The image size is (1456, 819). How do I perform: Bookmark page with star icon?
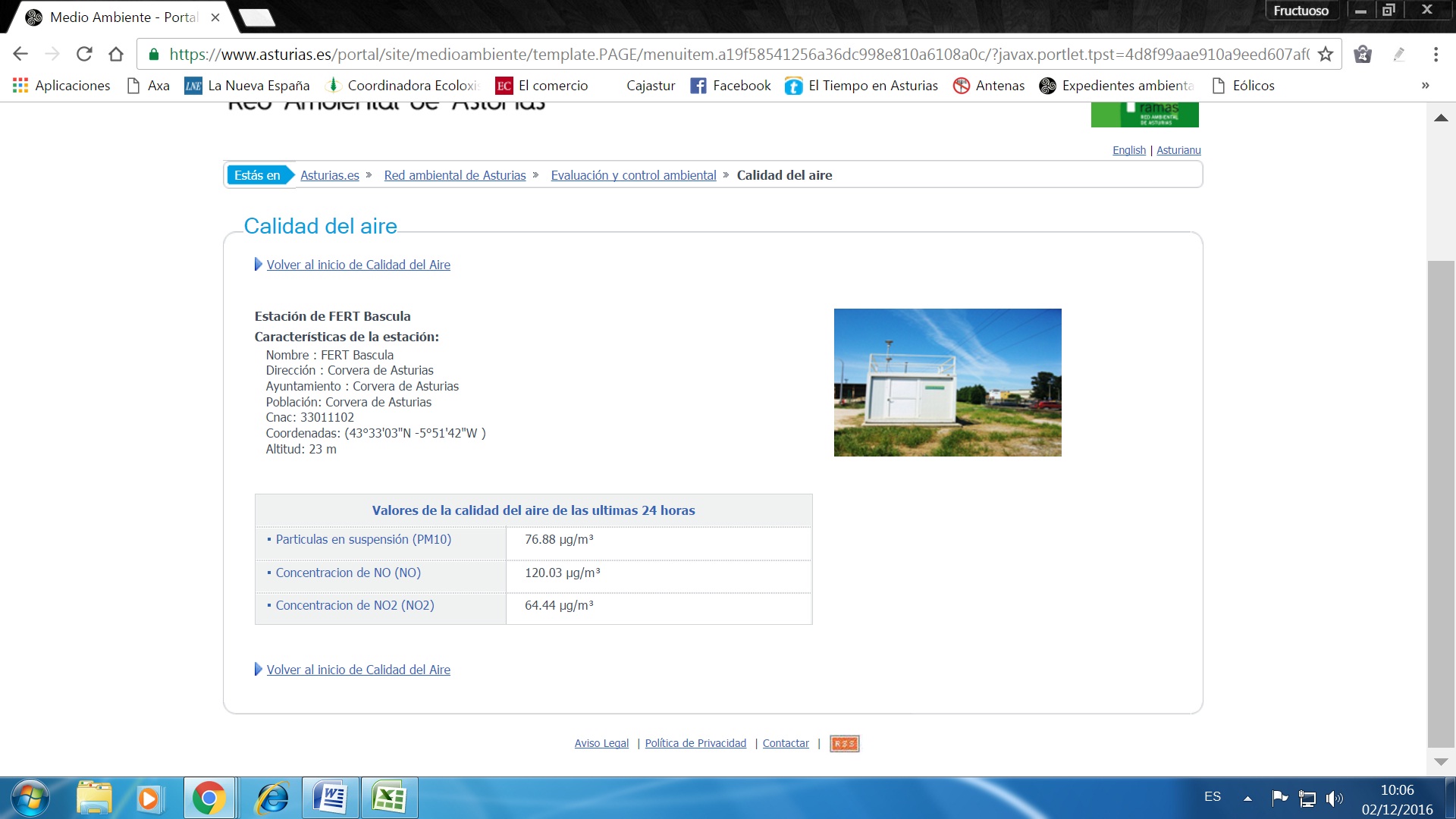click(1325, 54)
